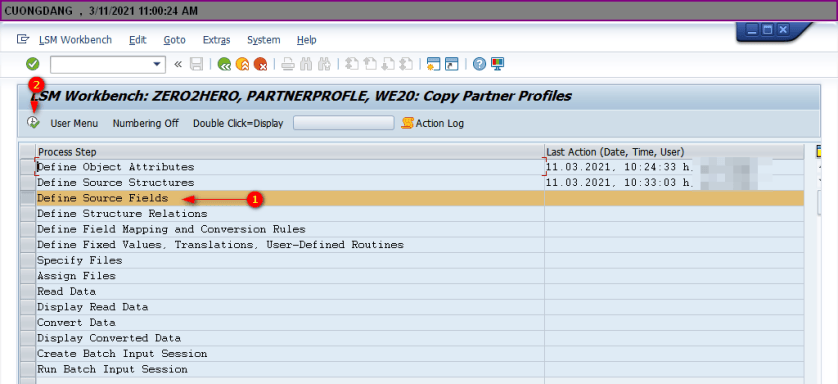Select Define Fixed Values, Translations, User-Defined Routines

[x=290, y=245]
